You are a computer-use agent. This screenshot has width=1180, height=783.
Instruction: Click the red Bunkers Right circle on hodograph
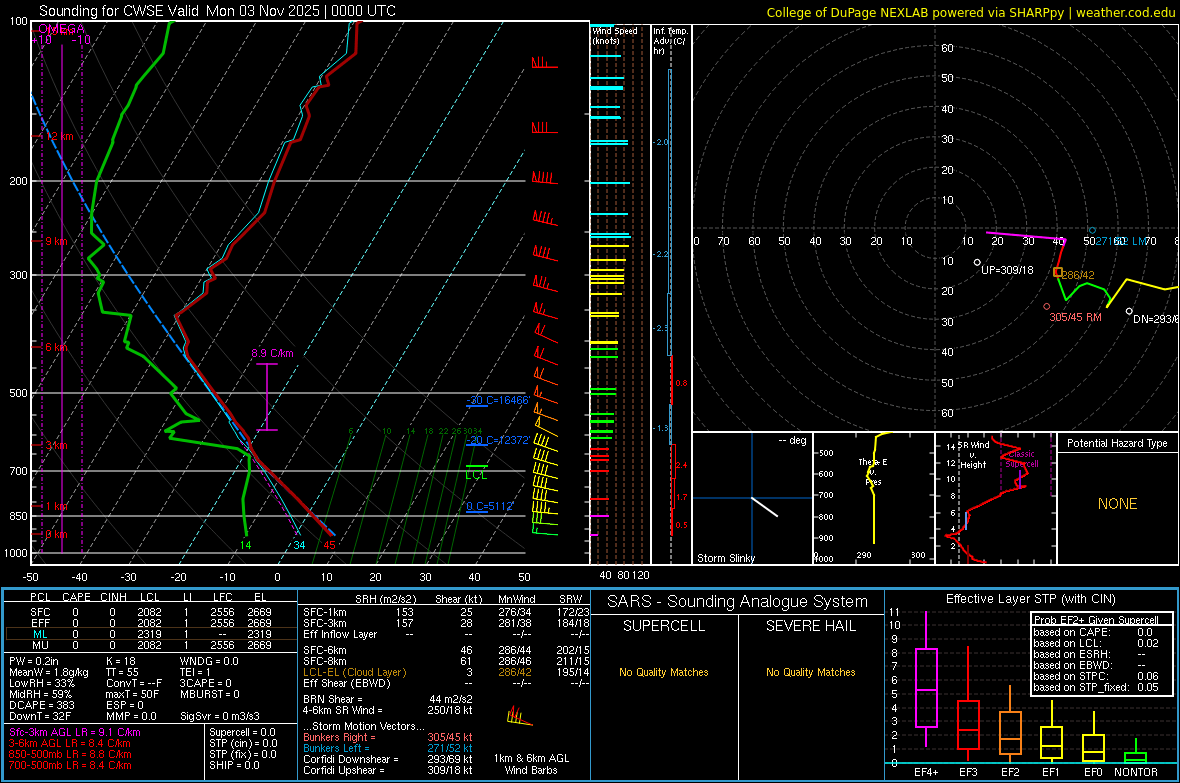[1047, 306]
